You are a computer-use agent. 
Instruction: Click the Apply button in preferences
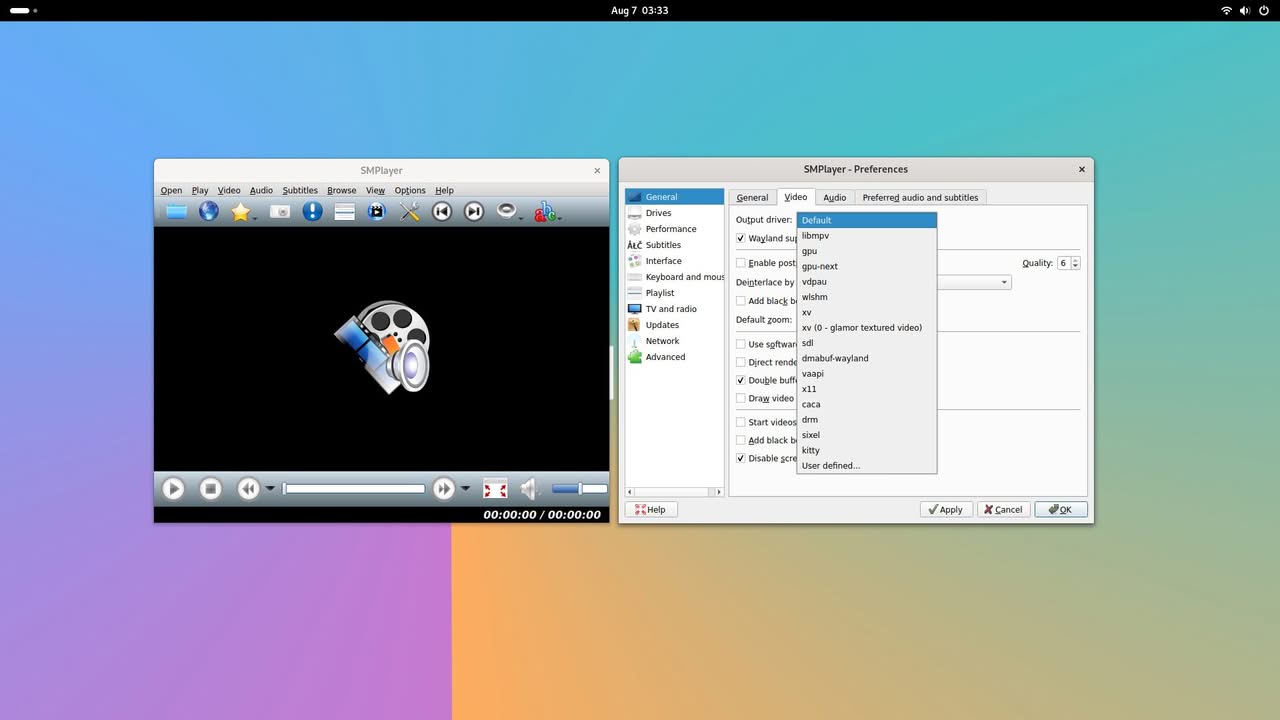(x=946, y=509)
